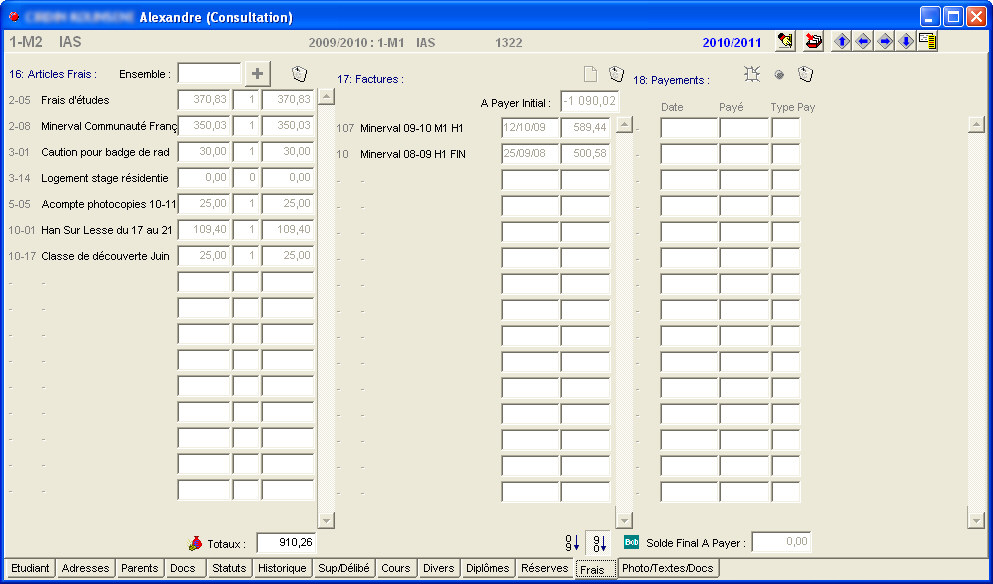Click up arrow on Factures scrollbar

[624, 125]
